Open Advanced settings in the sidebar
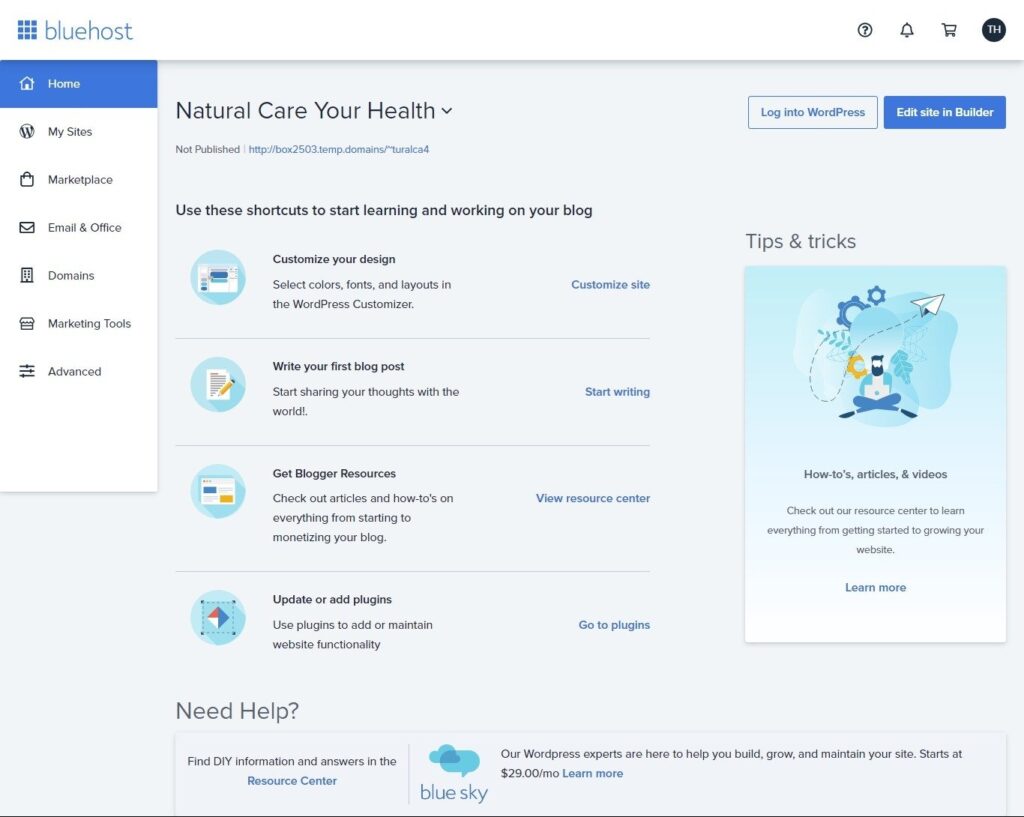This screenshot has height=817, width=1024. pyautogui.click(x=74, y=372)
